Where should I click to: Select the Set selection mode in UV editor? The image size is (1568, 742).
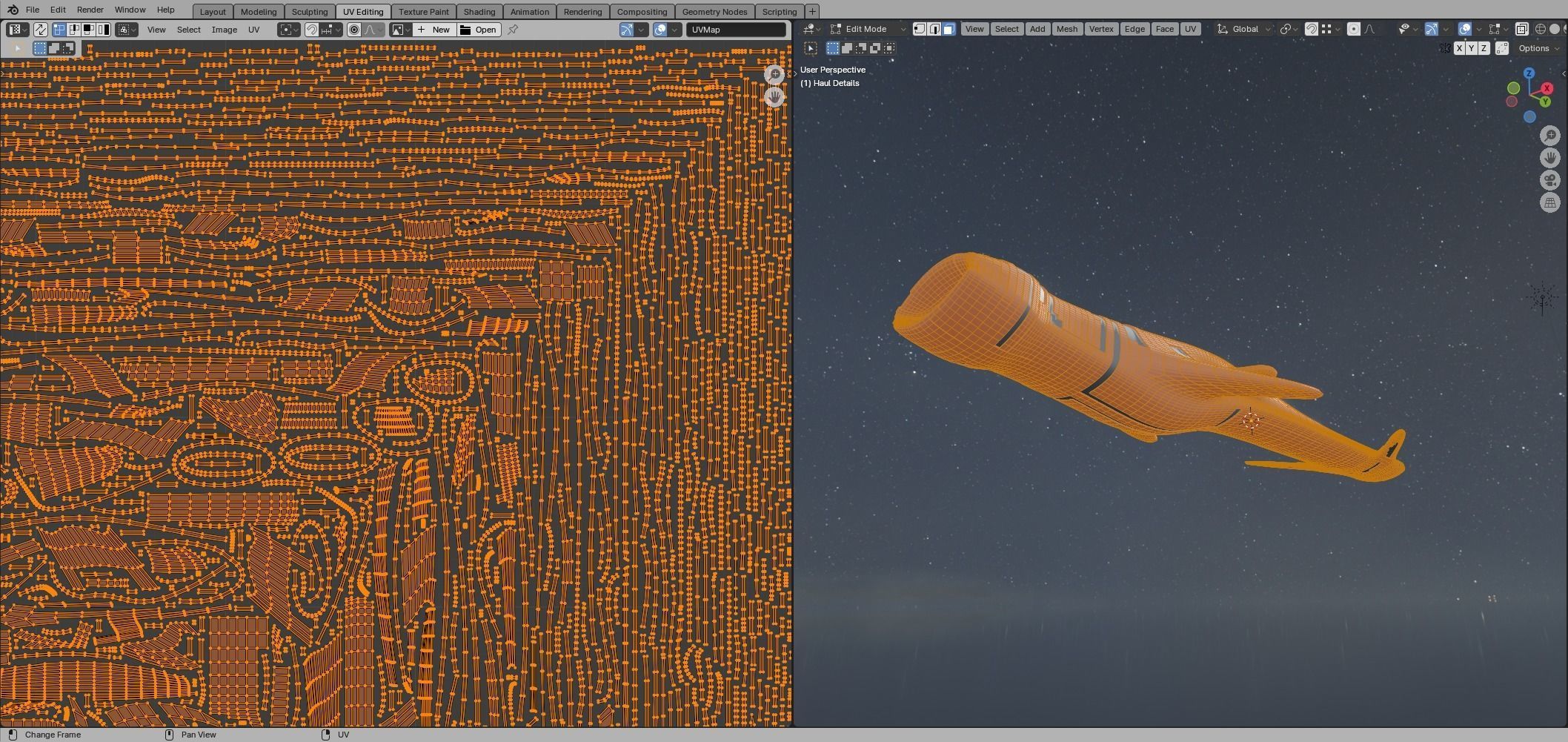coord(40,48)
